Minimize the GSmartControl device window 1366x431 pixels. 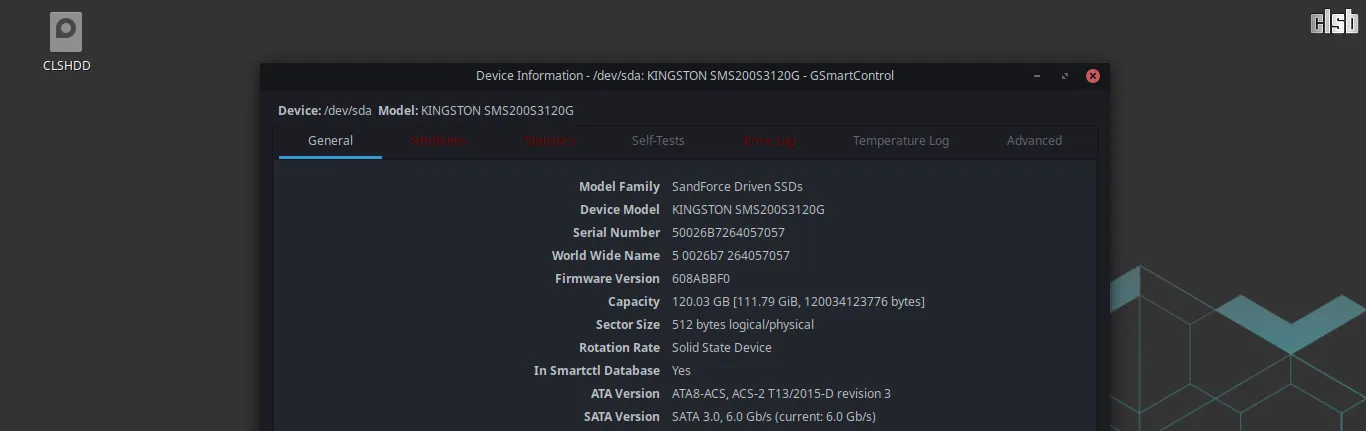pyautogui.click(x=1037, y=76)
